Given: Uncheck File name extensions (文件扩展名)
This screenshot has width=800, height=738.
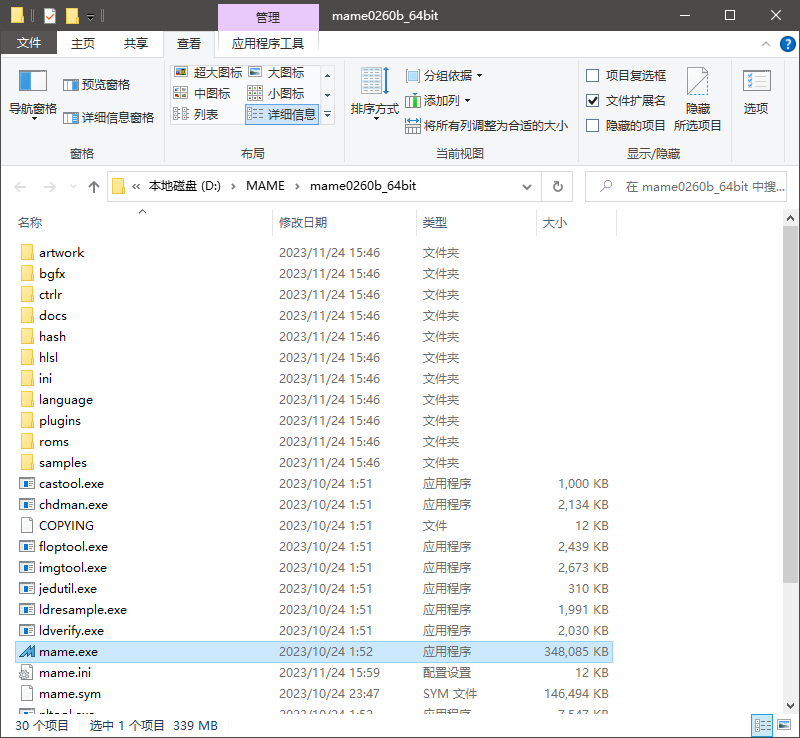Looking at the screenshot, I should pos(592,101).
